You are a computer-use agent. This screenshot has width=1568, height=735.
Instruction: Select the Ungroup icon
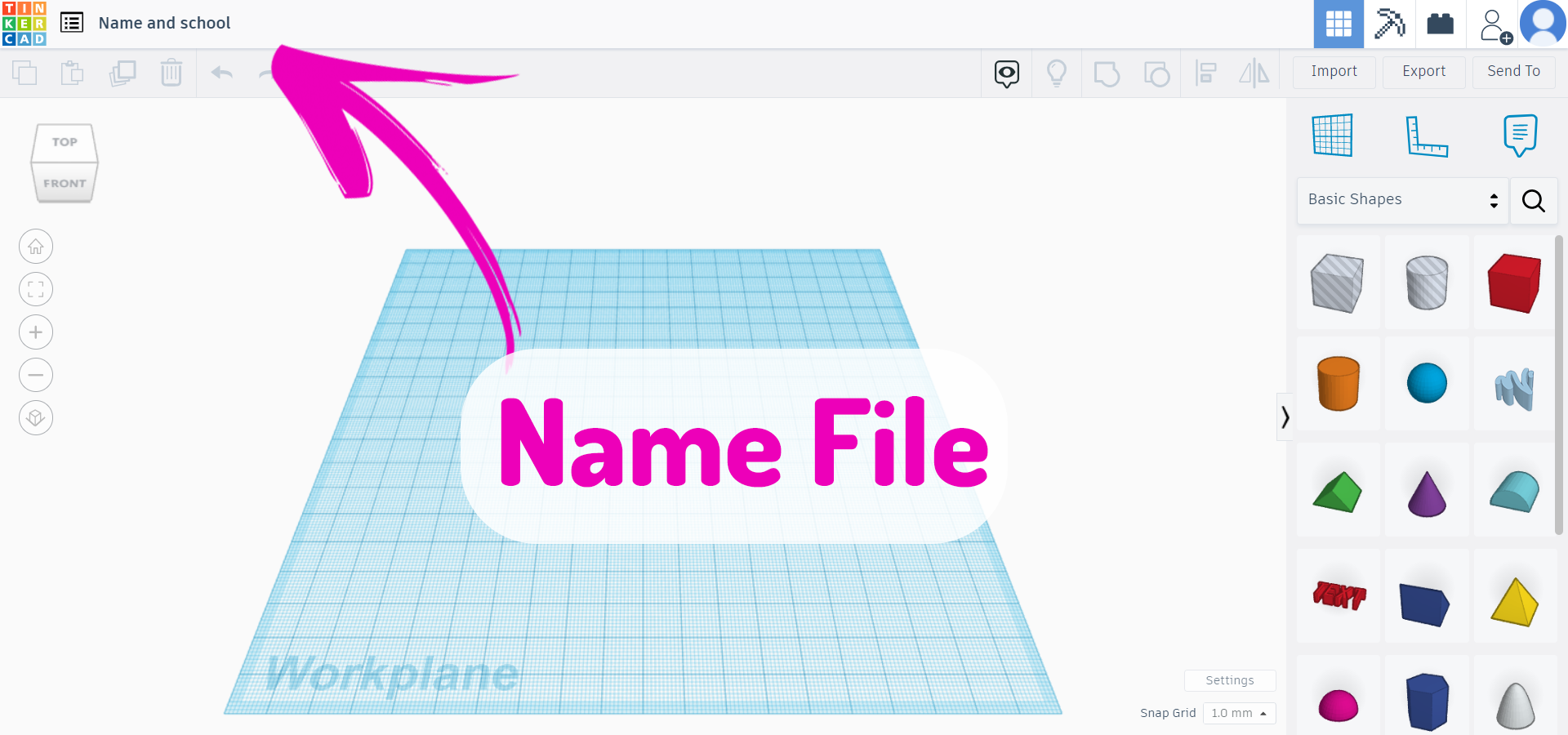(x=1156, y=73)
